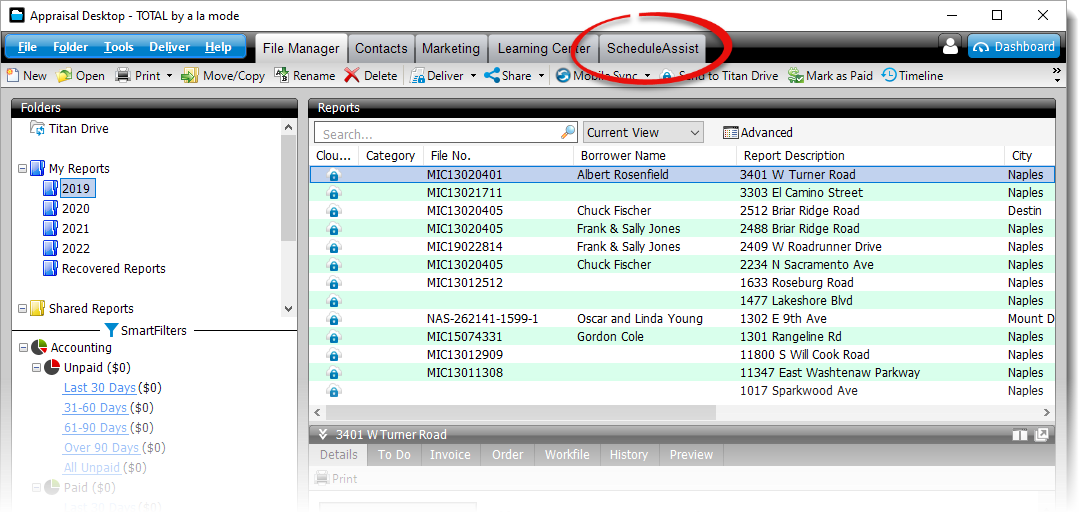
Task: Click cloud icon in 3303 El Camino row
Action: 334,193
